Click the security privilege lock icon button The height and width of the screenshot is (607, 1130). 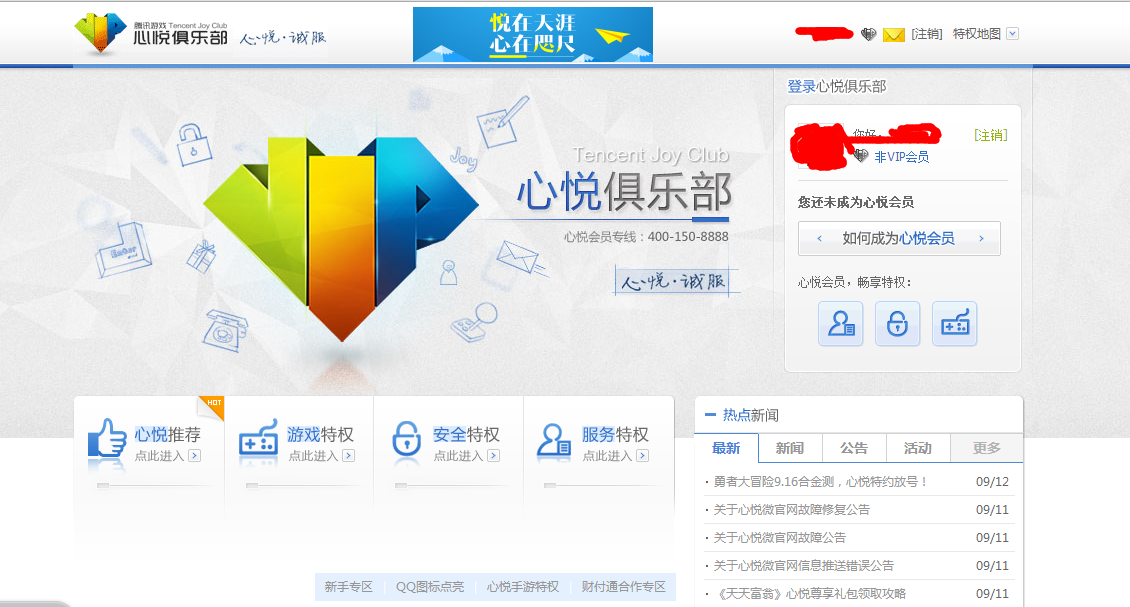click(897, 324)
